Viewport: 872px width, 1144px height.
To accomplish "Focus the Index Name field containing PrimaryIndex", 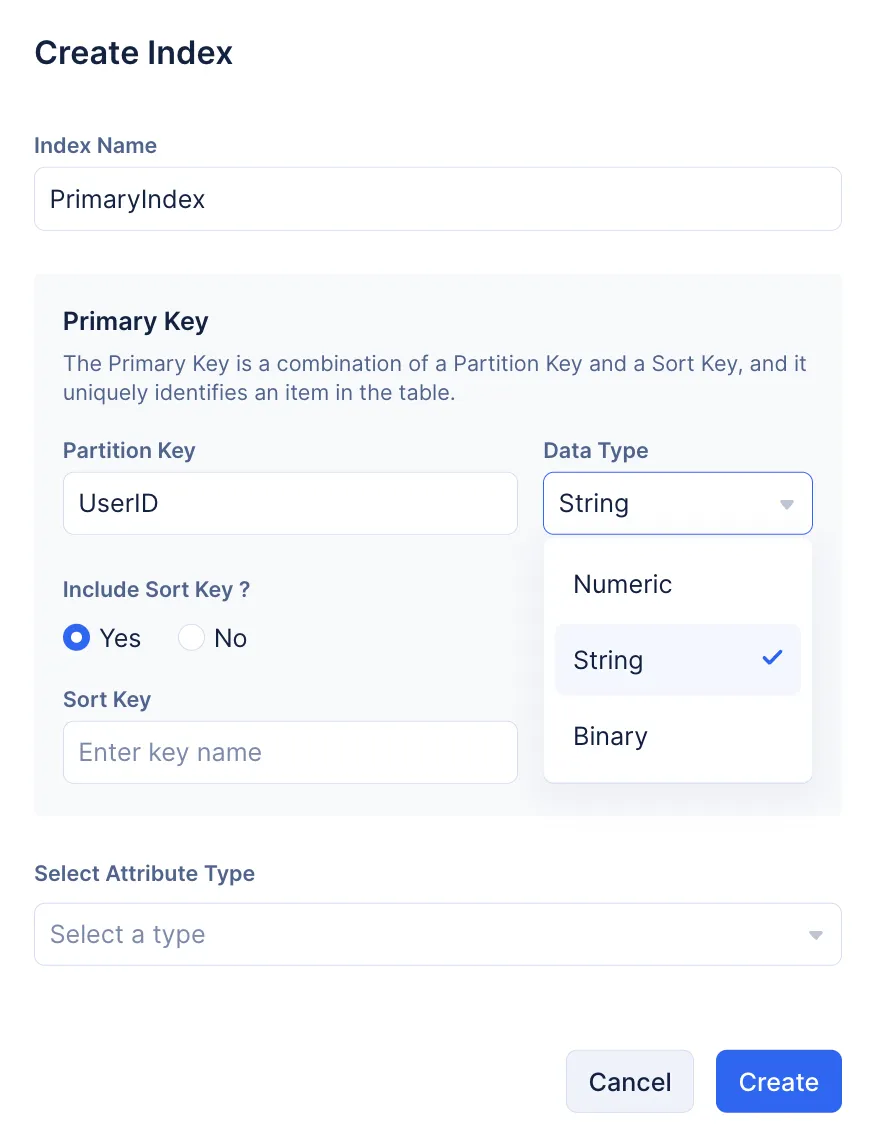I will point(437,199).
